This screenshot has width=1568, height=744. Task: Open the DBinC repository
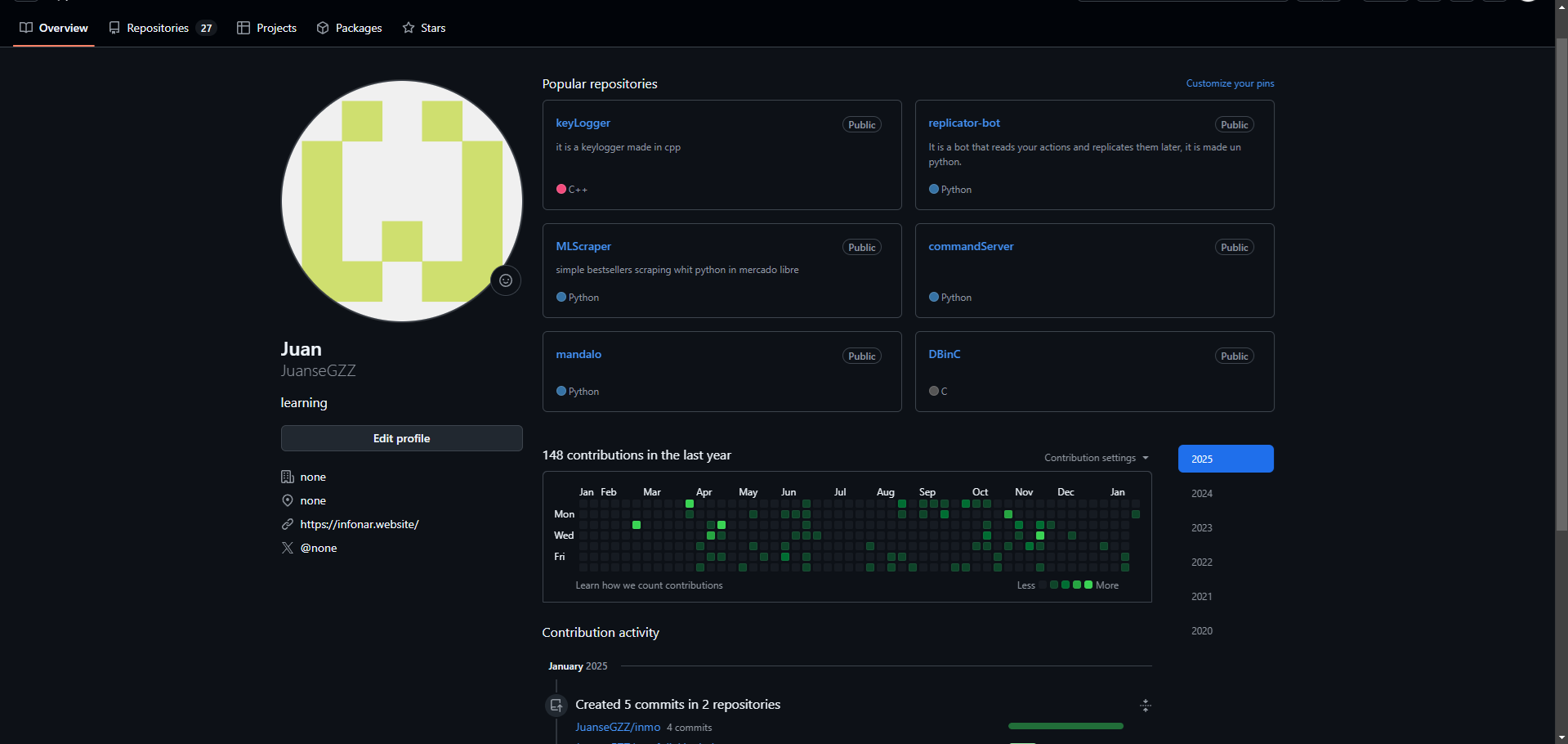coord(945,354)
